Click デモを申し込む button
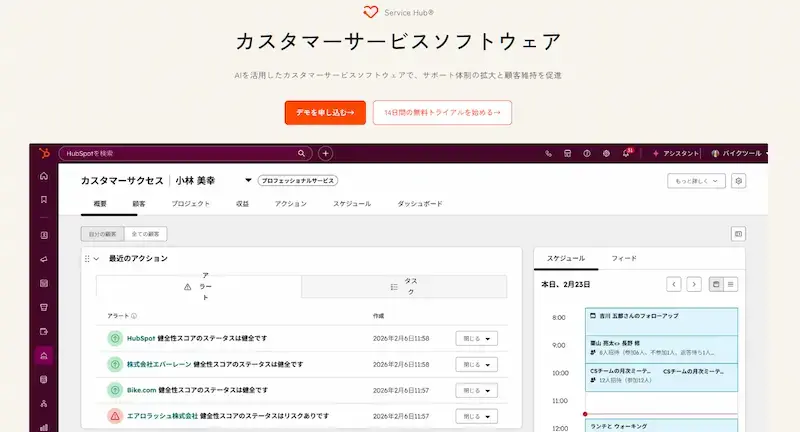The height and width of the screenshot is (432, 800). [x=325, y=113]
